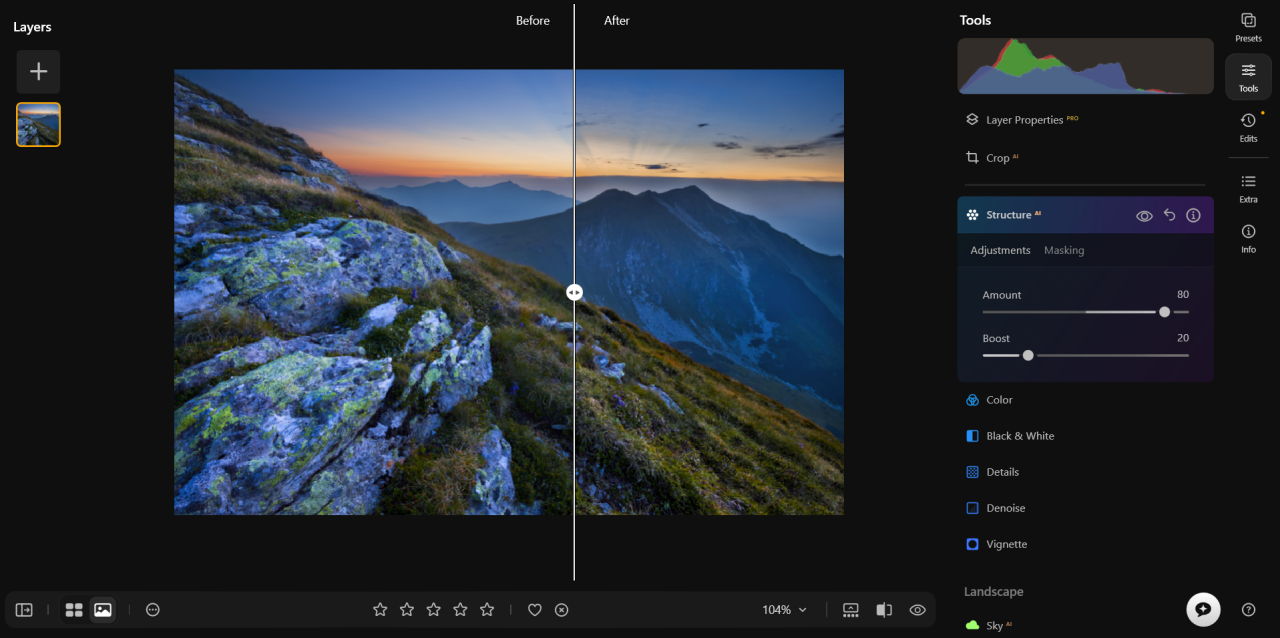Expand the Denoise tool
The image size is (1280, 638).
(x=1085, y=508)
